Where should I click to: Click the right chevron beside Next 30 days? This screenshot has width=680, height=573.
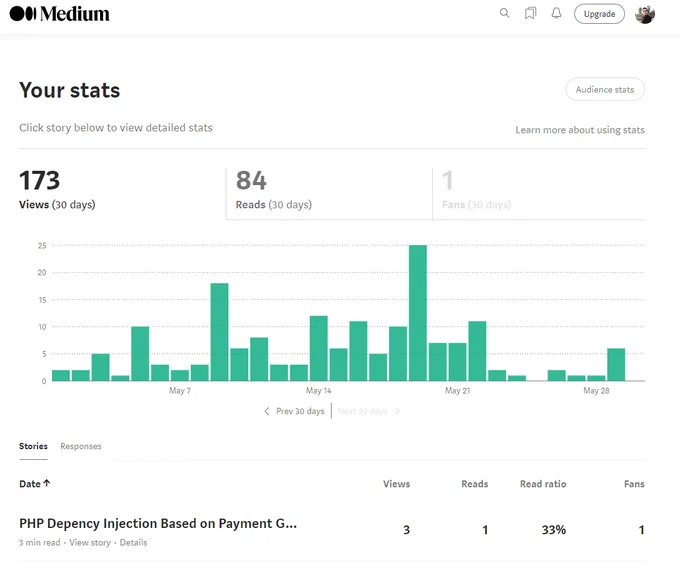pyautogui.click(x=397, y=411)
